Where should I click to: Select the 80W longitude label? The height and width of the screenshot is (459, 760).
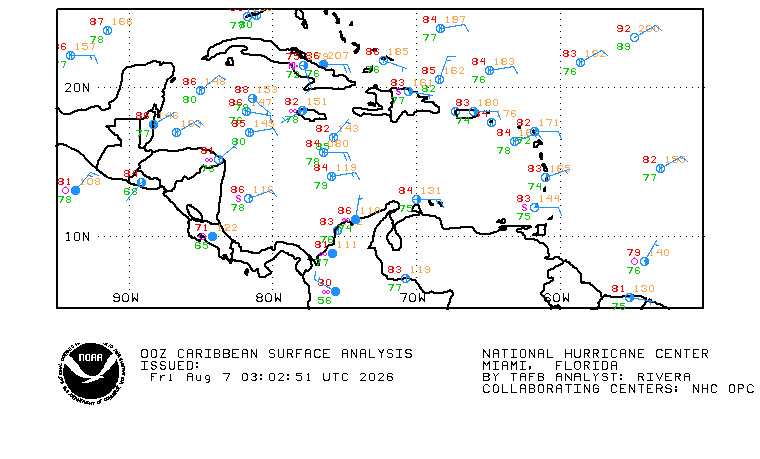(269, 298)
